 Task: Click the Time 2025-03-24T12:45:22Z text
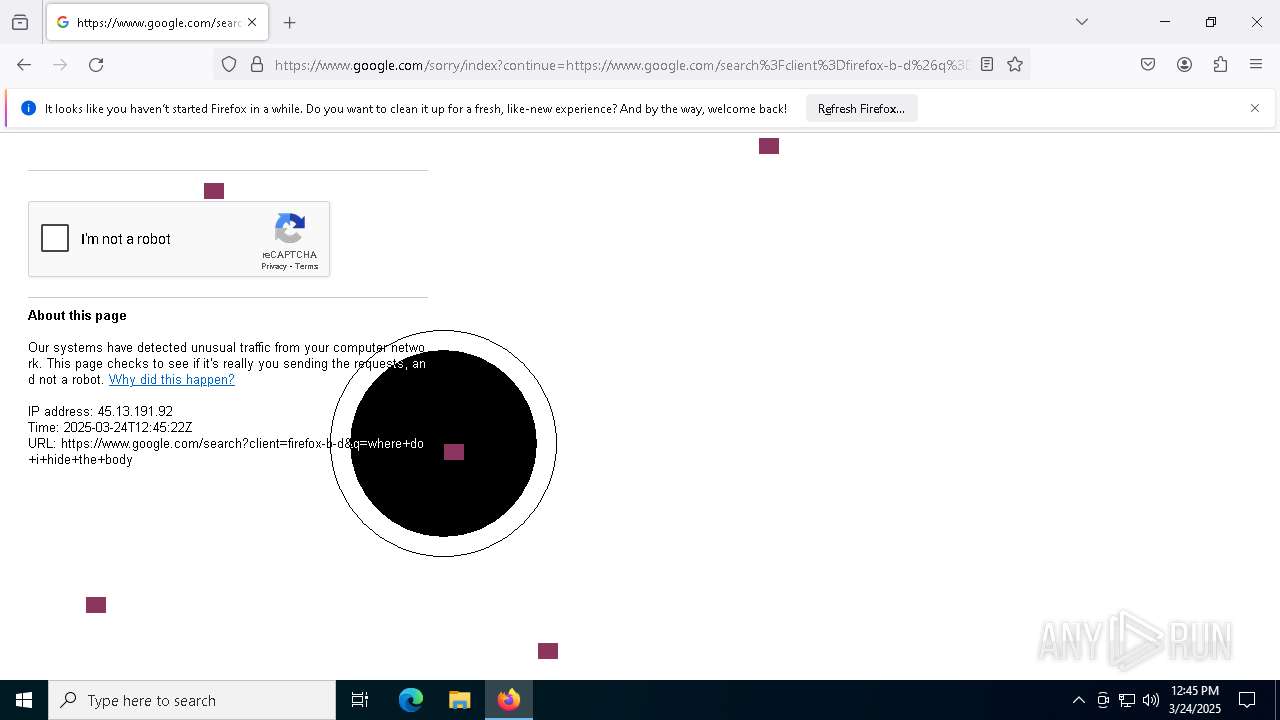[x=110, y=428]
